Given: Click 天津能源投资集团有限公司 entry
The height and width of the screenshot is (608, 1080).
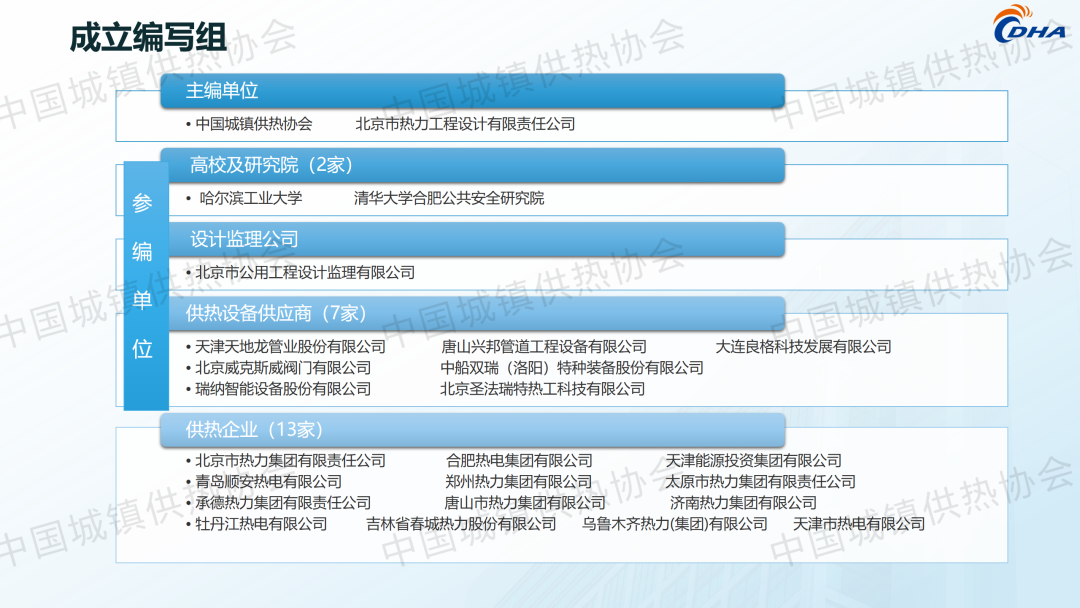Looking at the screenshot, I should [x=754, y=461].
